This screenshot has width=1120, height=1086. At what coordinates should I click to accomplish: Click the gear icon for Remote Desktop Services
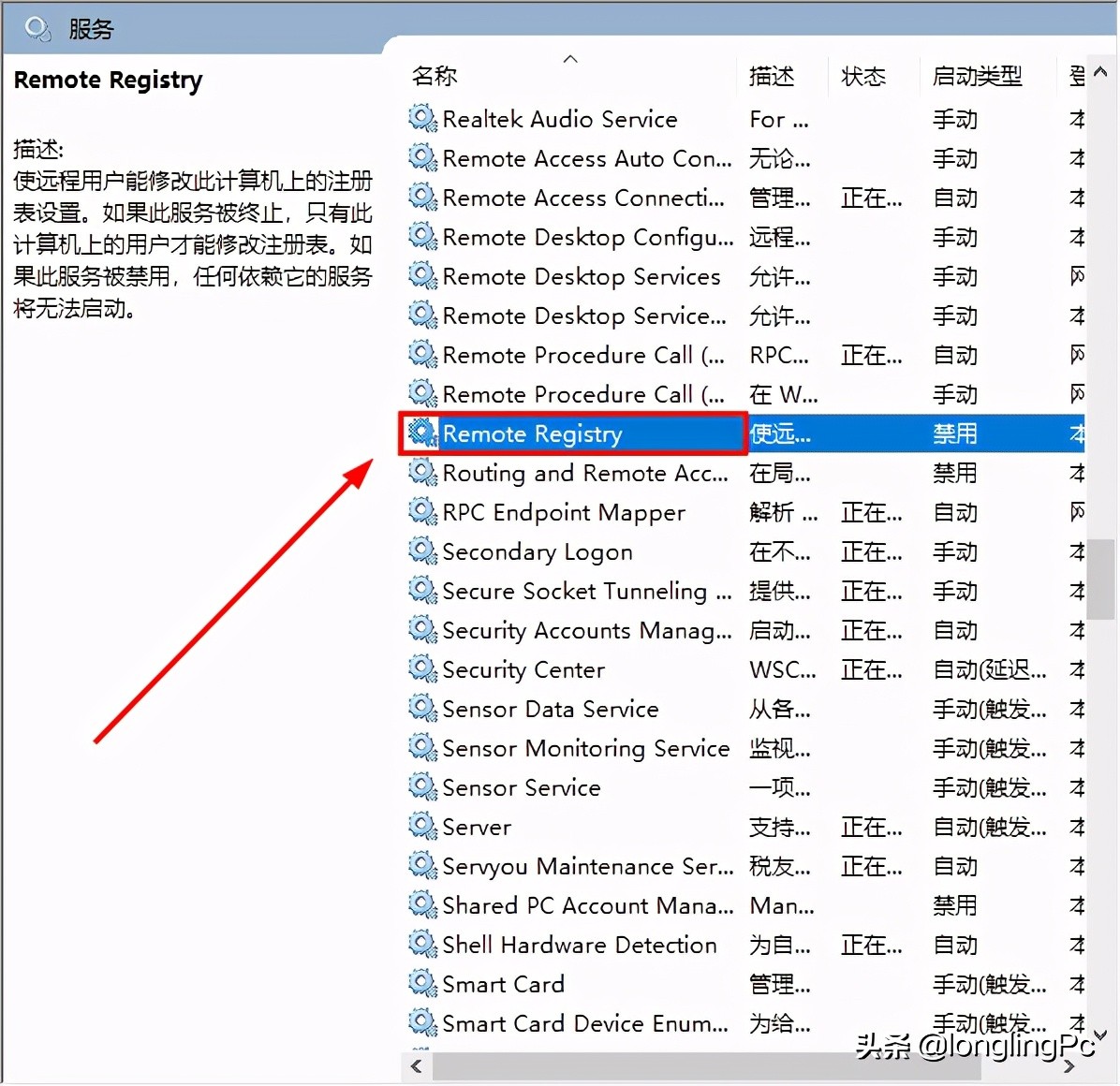tap(422, 275)
